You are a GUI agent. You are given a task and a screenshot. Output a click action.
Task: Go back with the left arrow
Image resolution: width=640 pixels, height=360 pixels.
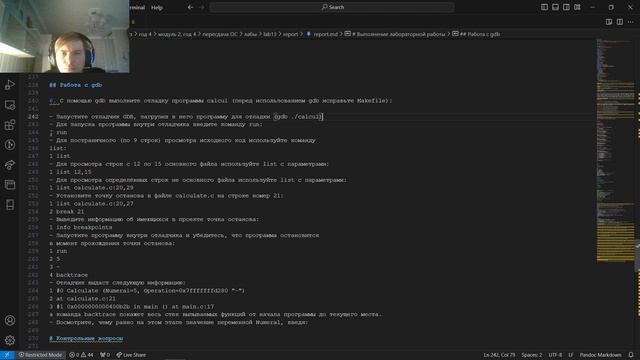(191, 7)
